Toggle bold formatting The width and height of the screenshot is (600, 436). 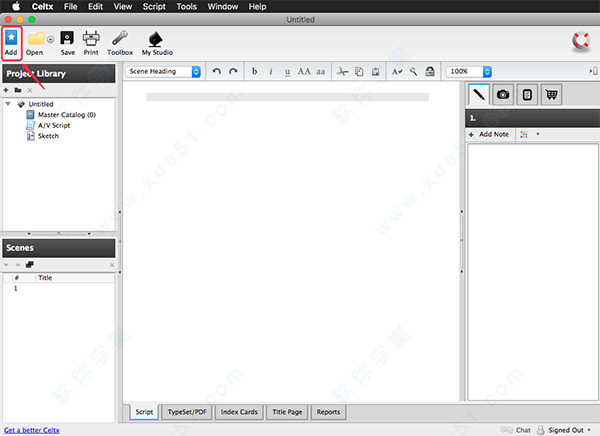pyautogui.click(x=254, y=72)
